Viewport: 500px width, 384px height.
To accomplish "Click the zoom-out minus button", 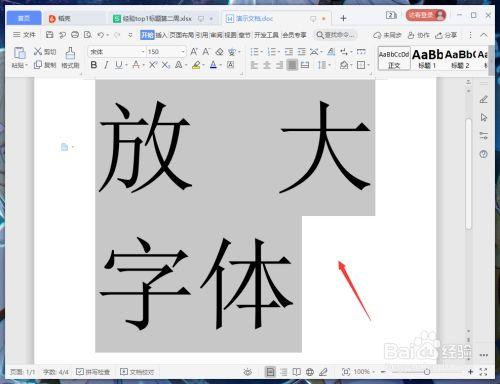I will coord(383,372).
